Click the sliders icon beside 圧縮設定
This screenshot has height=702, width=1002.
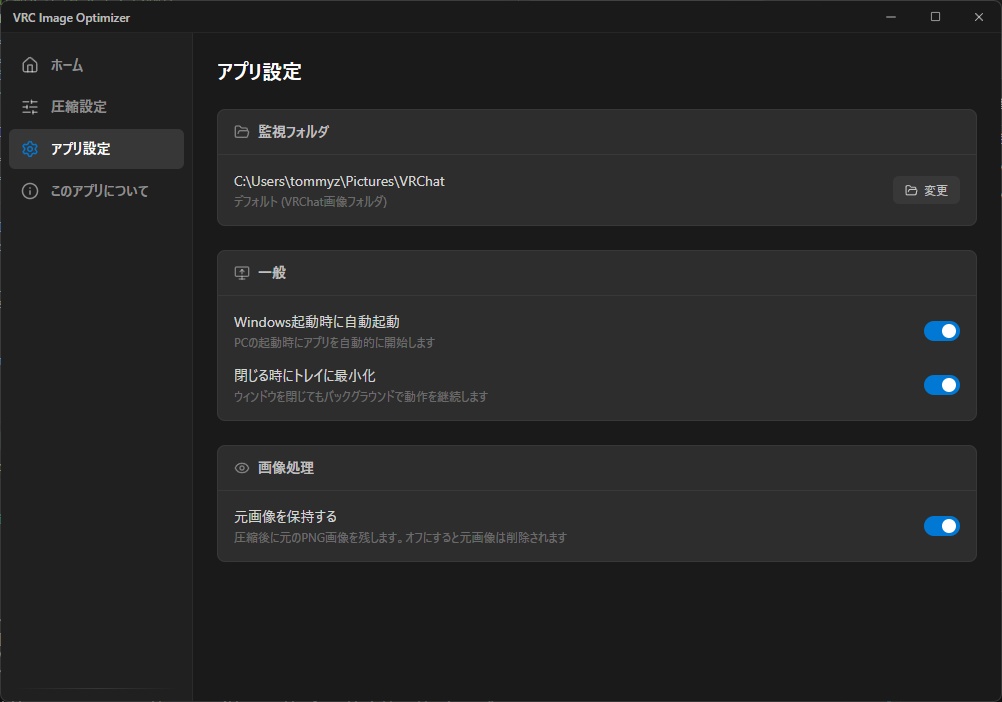click(30, 107)
